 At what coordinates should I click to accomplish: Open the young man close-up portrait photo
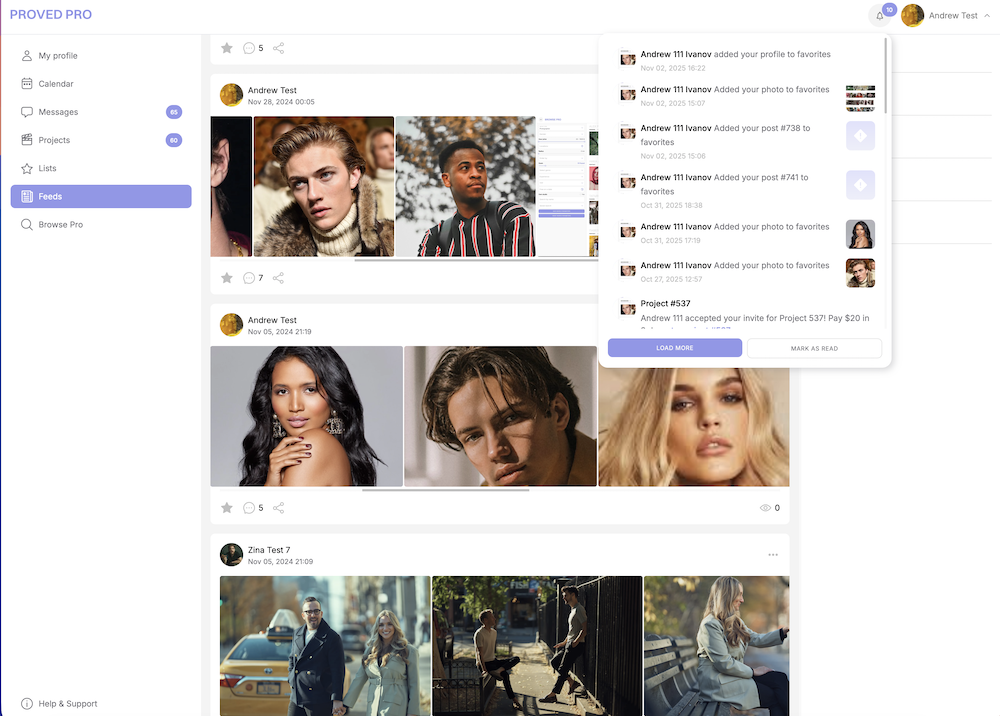501,416
